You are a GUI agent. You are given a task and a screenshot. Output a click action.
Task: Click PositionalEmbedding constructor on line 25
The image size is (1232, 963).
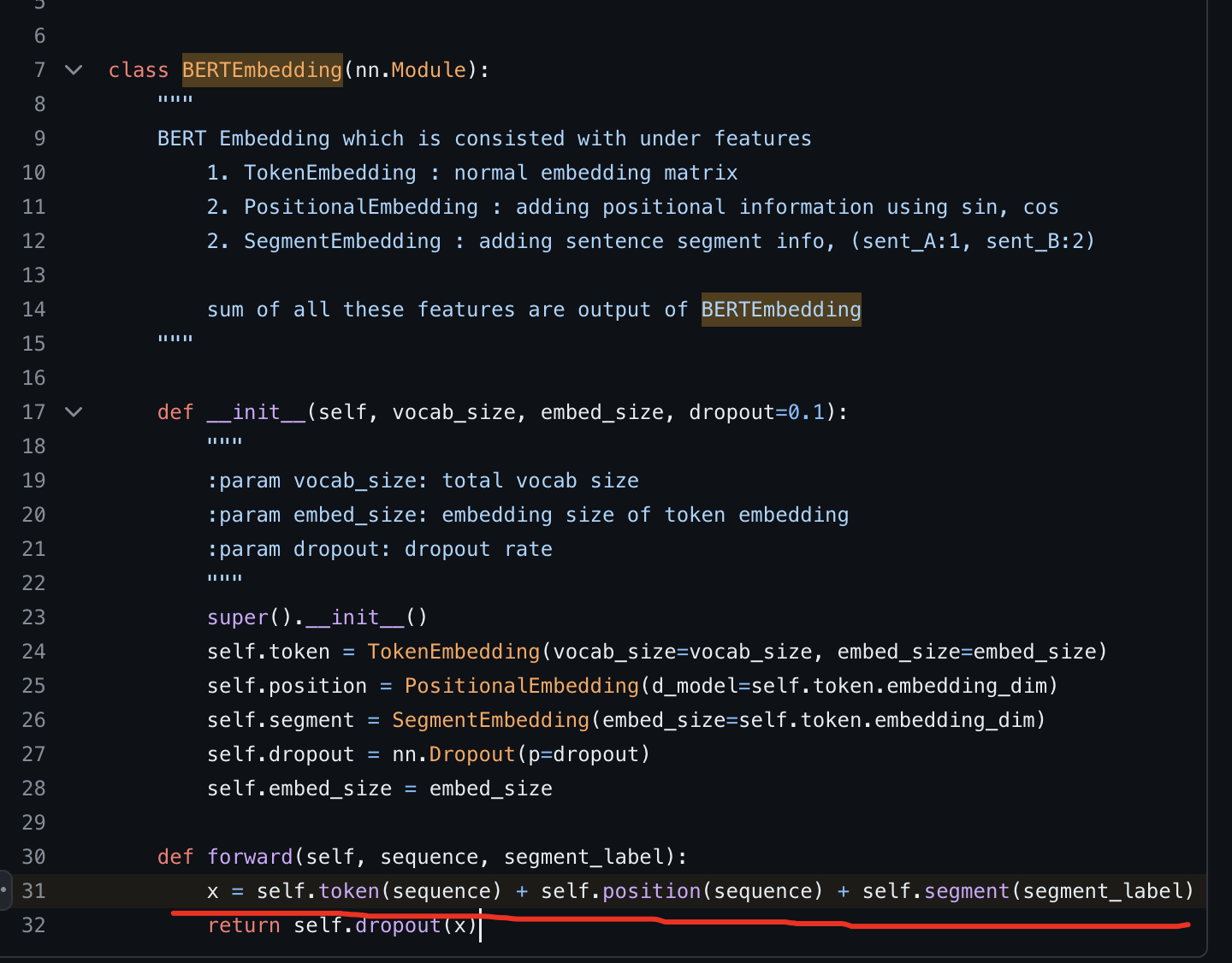(521, 686)
